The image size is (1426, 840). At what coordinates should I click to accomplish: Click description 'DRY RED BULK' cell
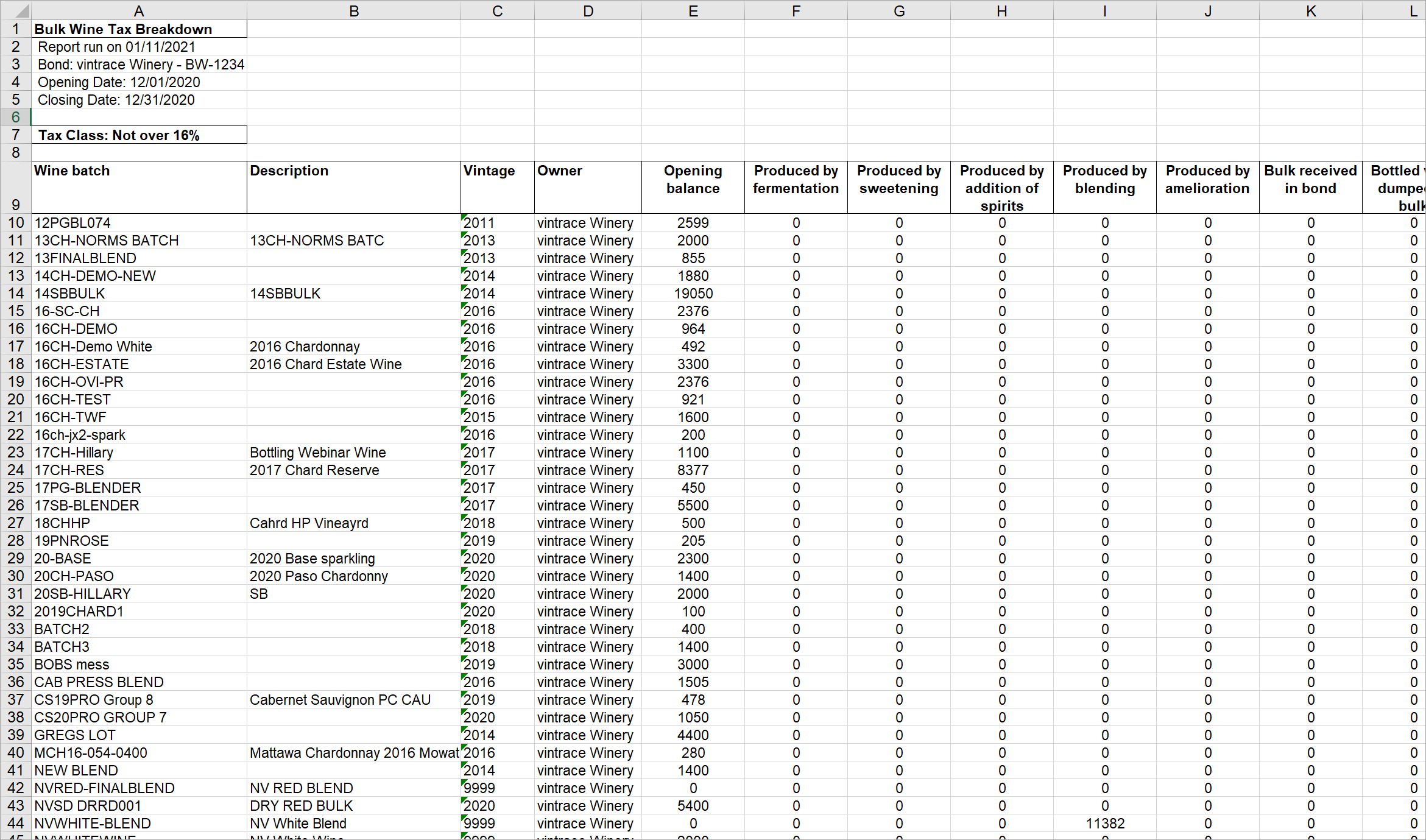coord(354,806)
